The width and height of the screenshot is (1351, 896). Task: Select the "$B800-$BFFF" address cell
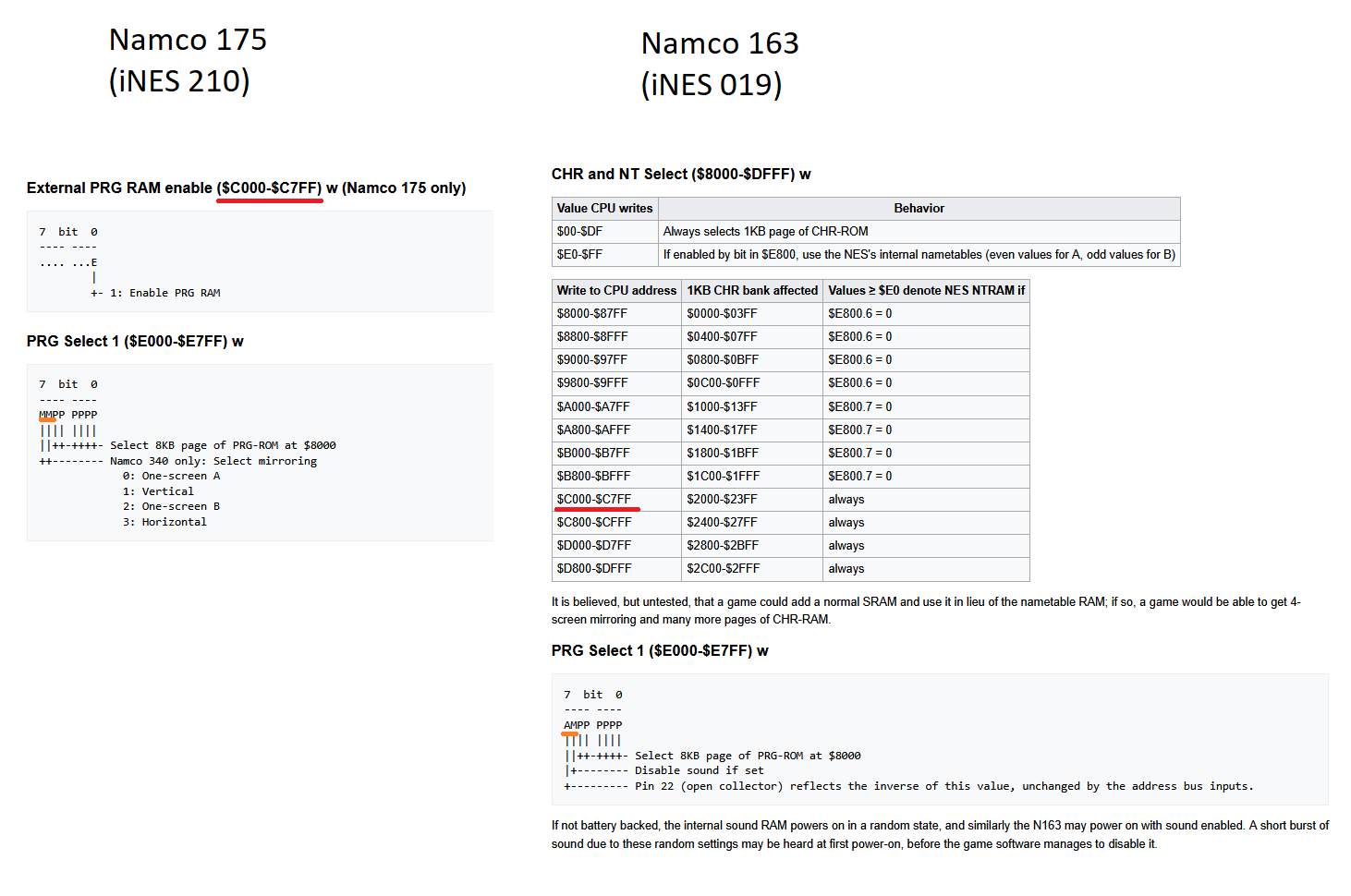616,476
